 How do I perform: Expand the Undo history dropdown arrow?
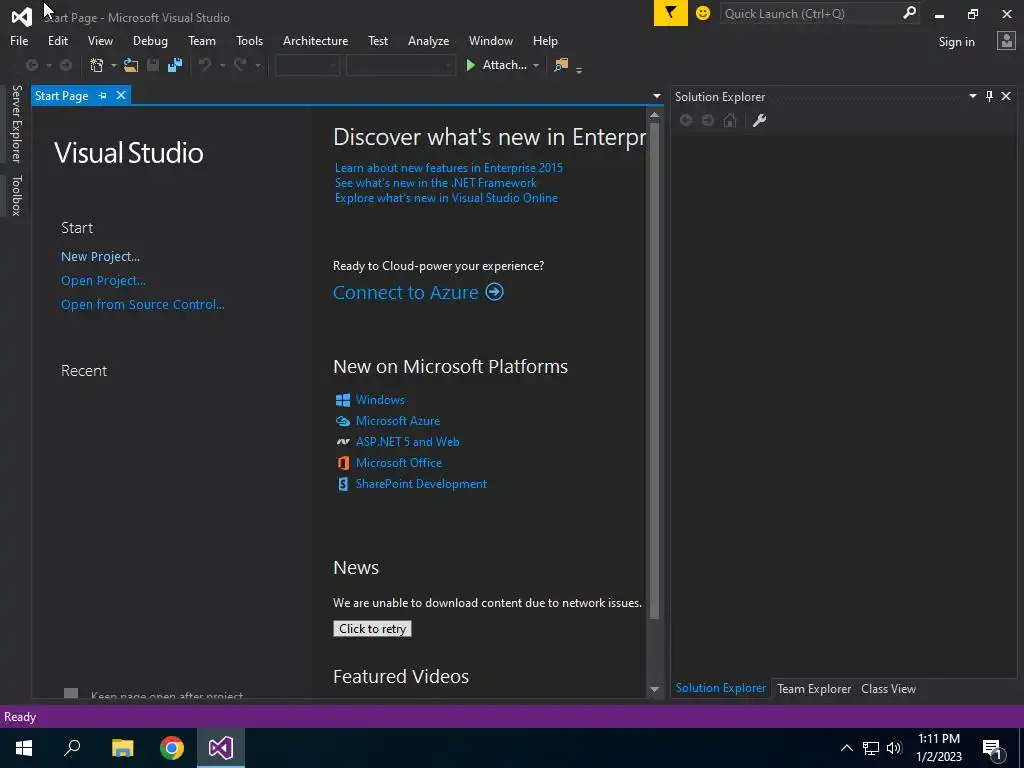pyautogui.click(x=222, y=65)
